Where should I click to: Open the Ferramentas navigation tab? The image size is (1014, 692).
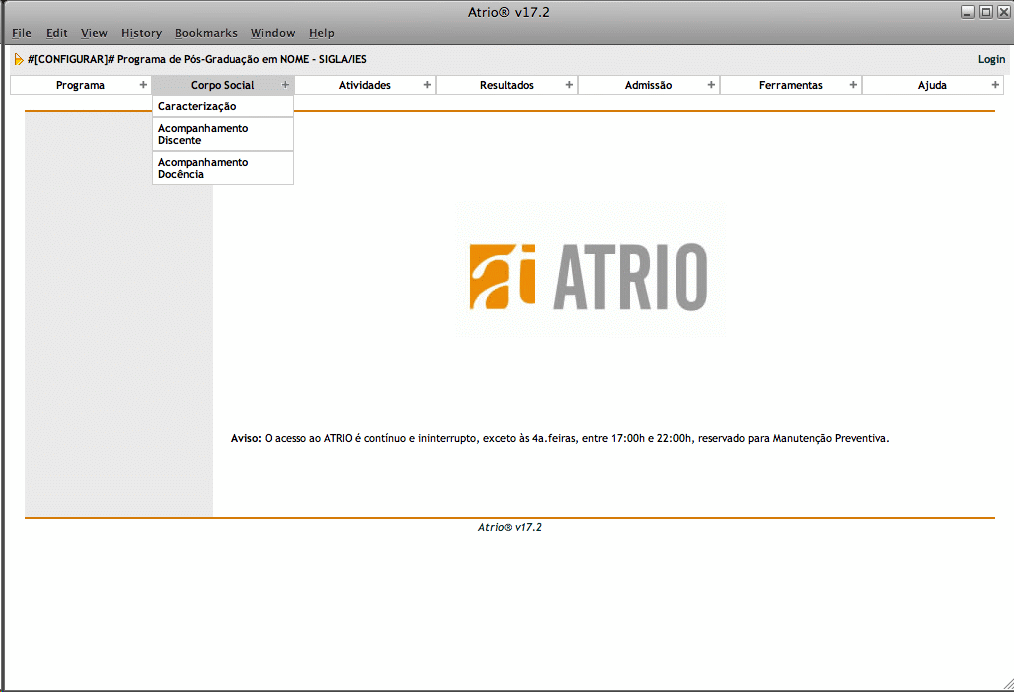coord(790,85)
